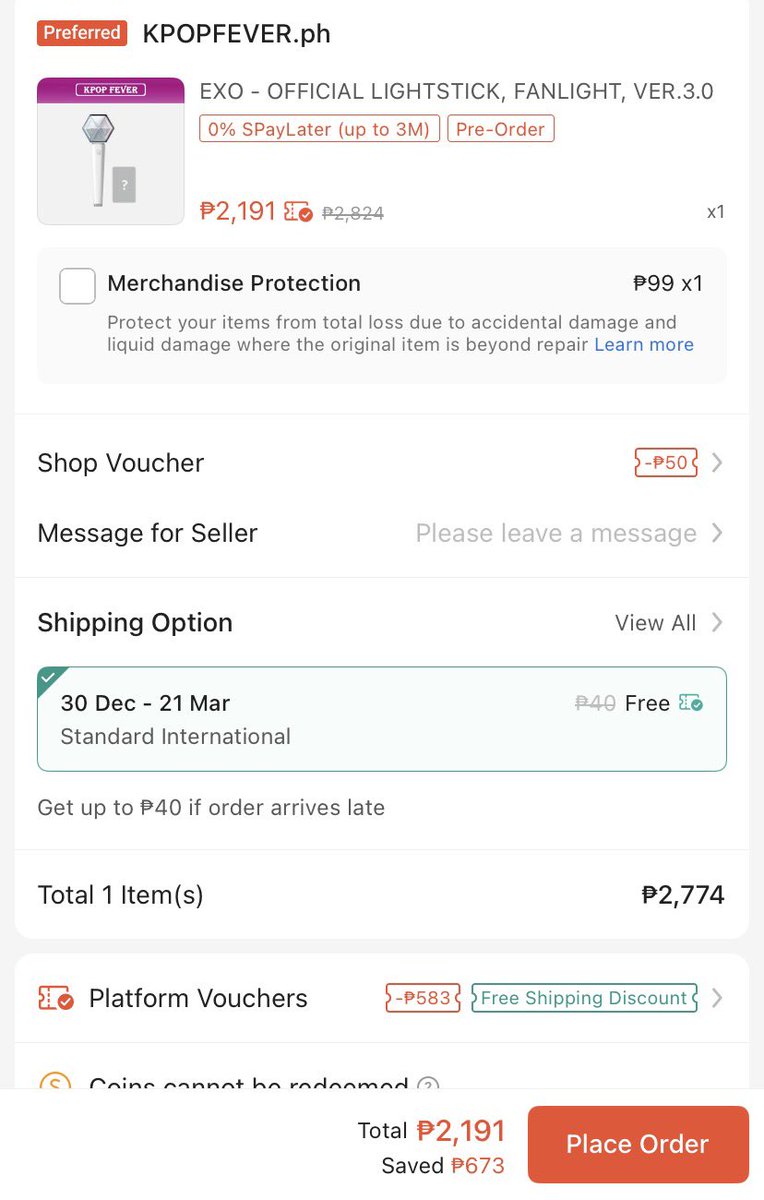
Task: Tap the Place Order button
Action: pos(638,1144)
